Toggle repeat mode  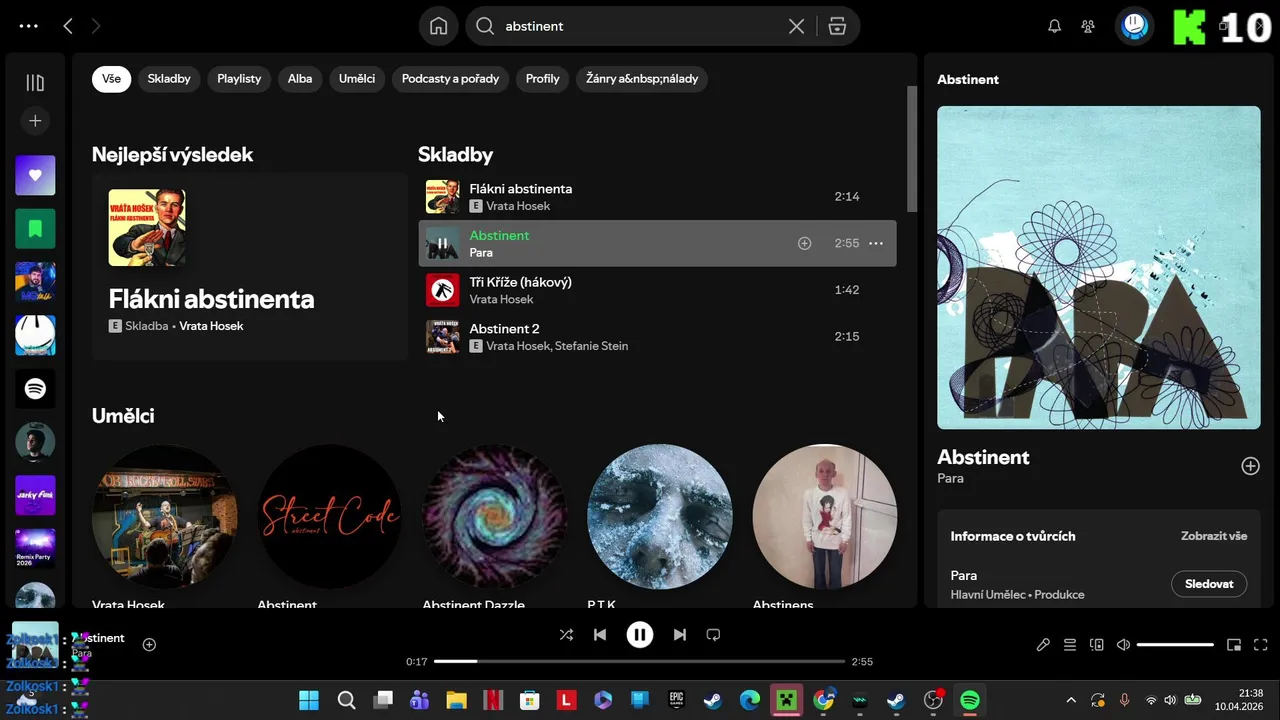tap(713, 634)
